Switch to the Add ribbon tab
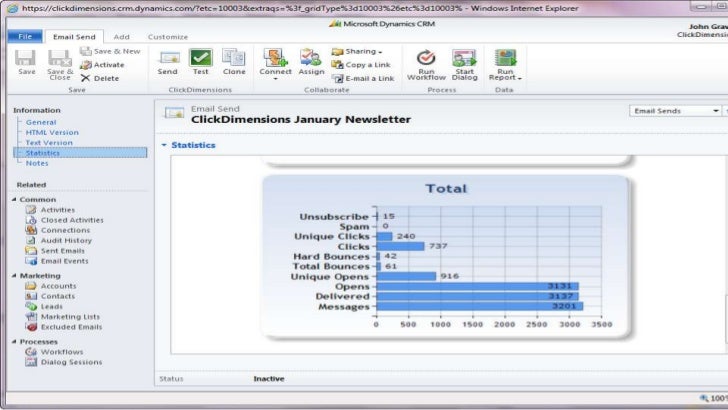 122,37
